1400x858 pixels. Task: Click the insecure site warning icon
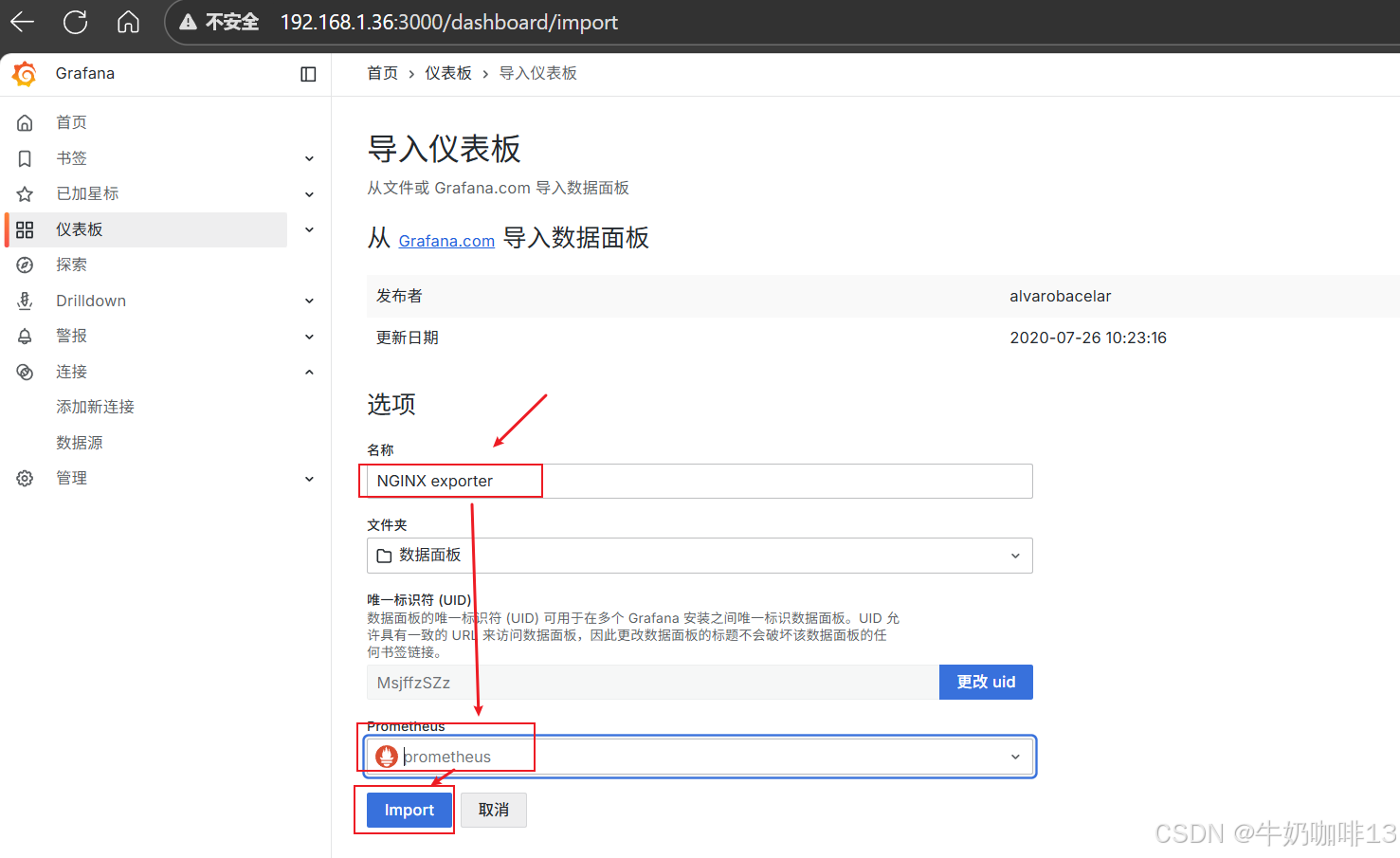189,22
